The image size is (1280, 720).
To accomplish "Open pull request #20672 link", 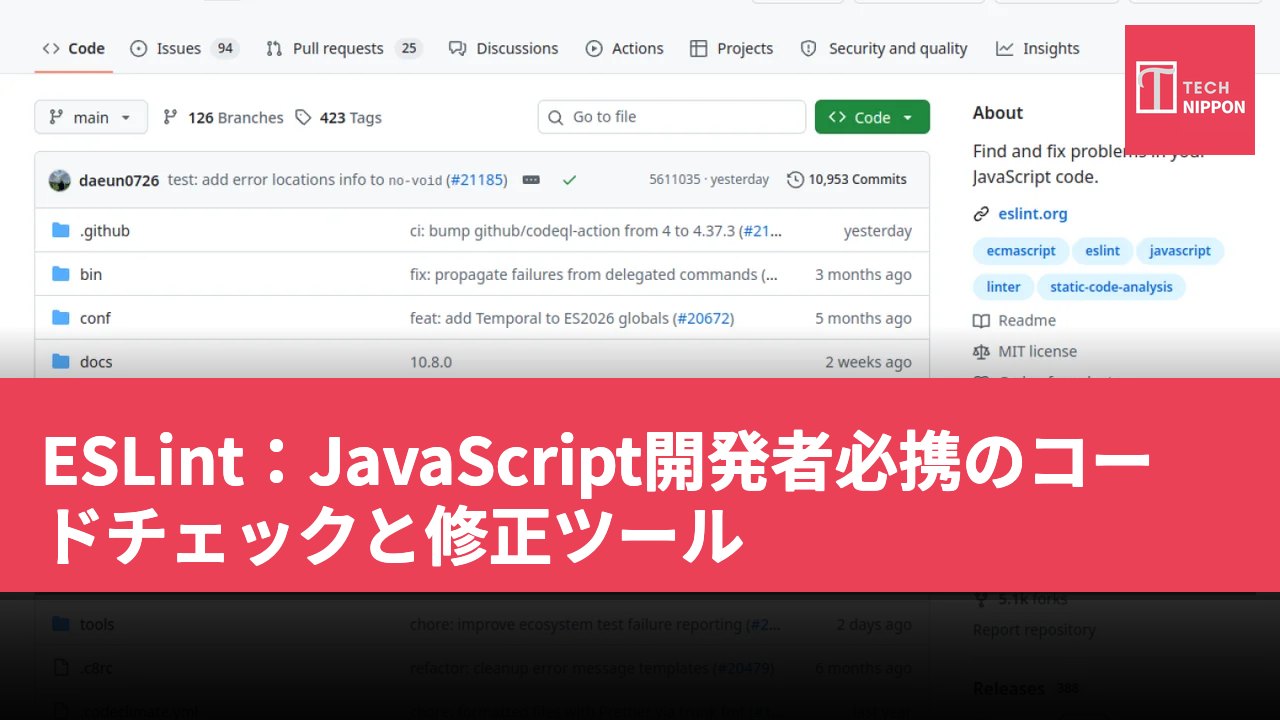I will [703, 318].
